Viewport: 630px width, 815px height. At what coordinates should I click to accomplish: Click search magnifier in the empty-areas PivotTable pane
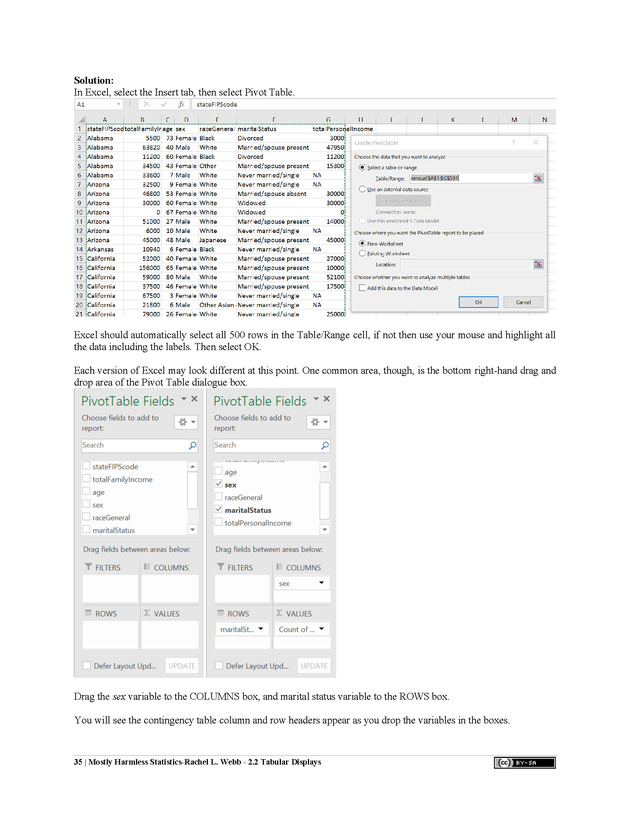(192, 445)
